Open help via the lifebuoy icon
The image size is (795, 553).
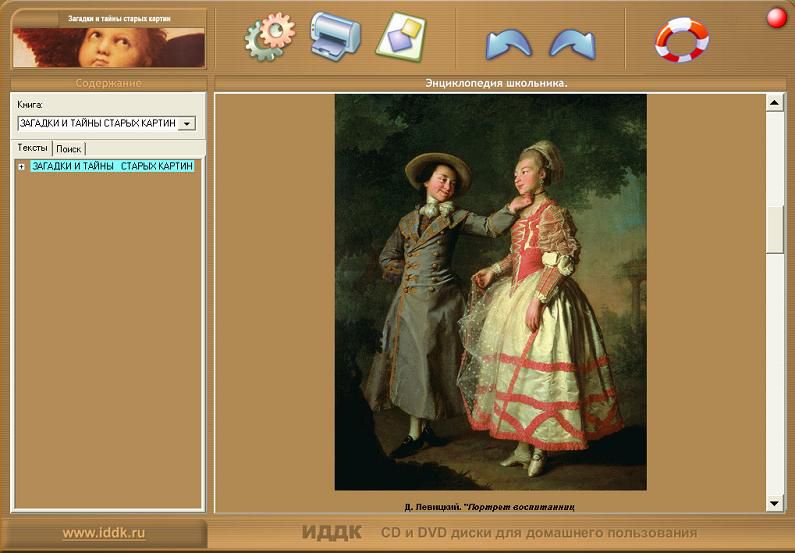681,40
